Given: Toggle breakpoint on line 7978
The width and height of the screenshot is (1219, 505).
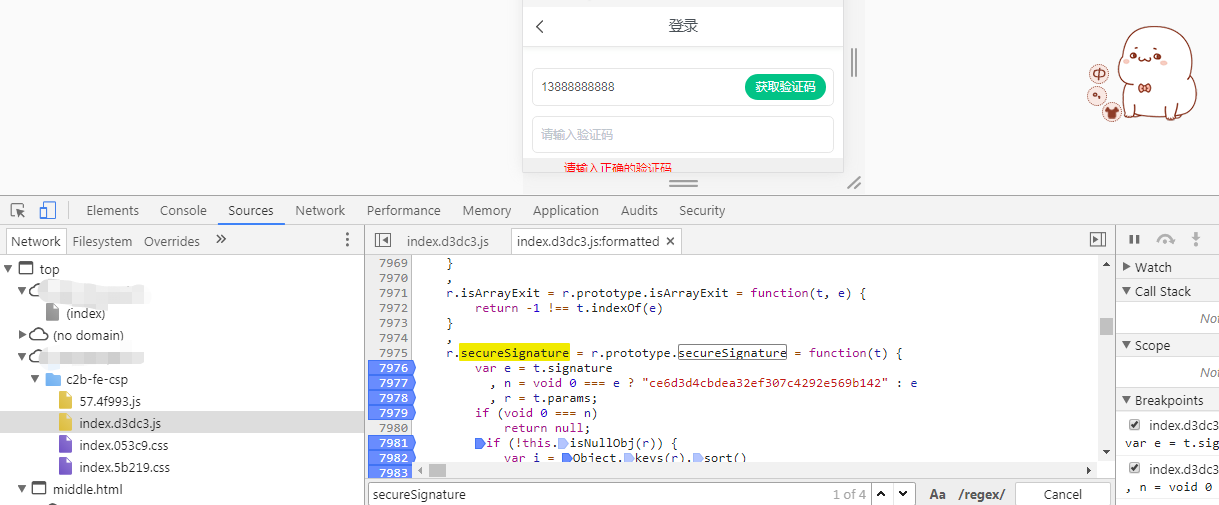Looking at the screenshot, I should (x=391, y=398).
